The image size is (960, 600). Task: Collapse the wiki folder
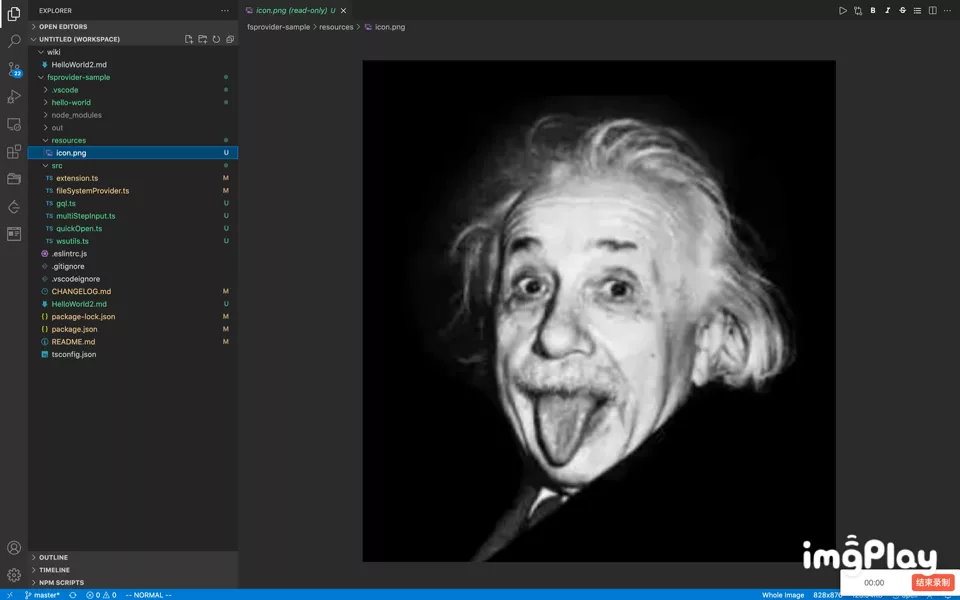click(x=133, y=52)
